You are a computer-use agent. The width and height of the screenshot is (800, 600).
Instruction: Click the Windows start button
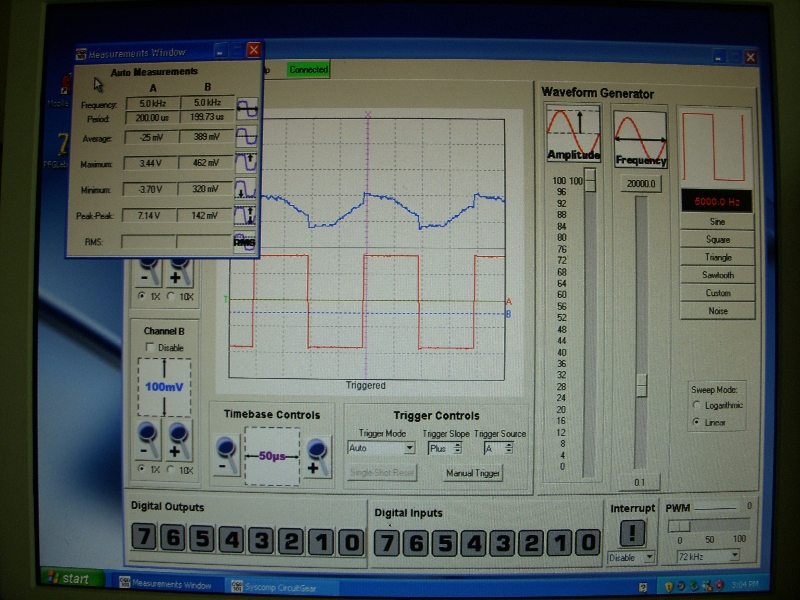point(74,579)
